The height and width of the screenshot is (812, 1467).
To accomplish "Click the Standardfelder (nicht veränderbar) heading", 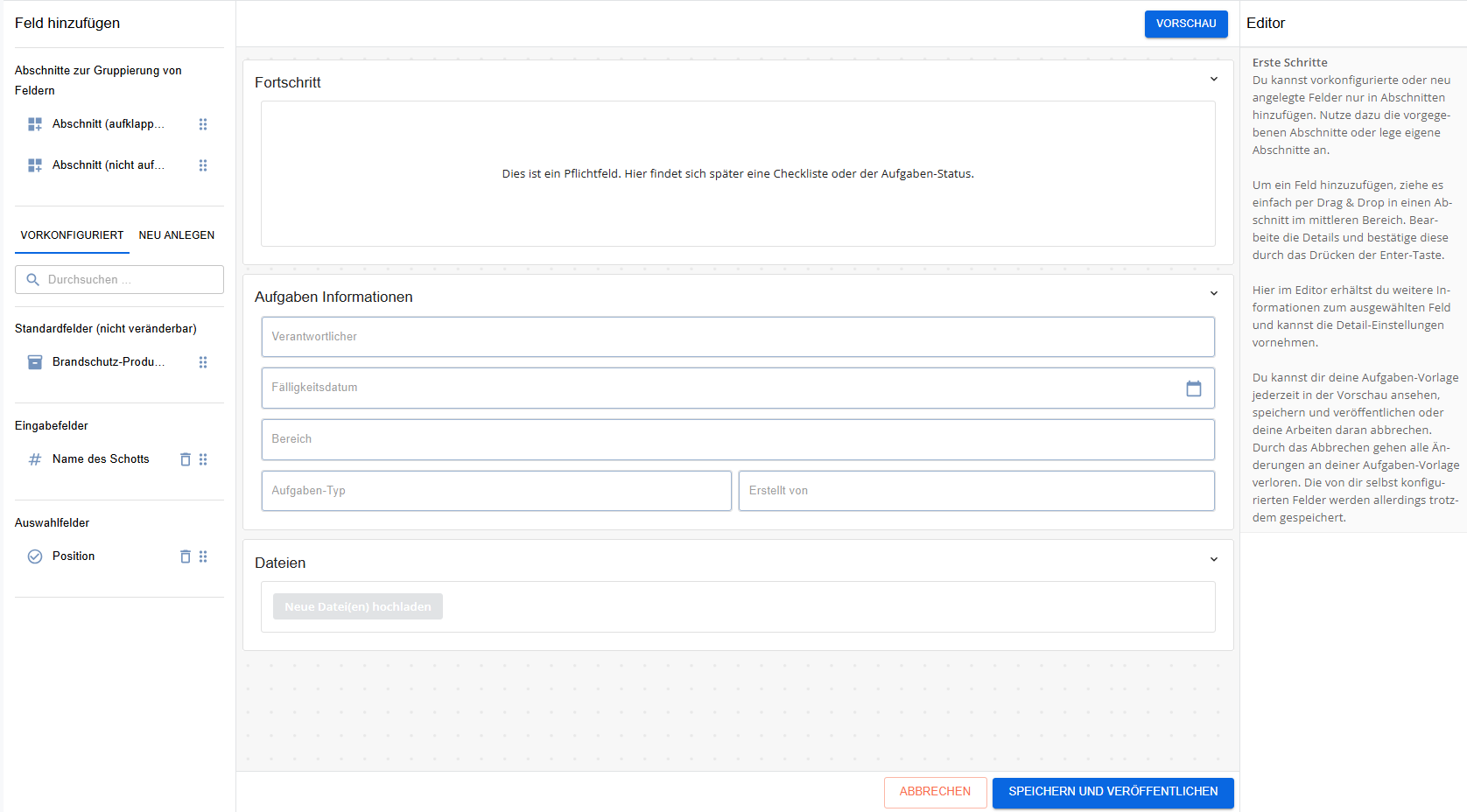I will [106, 329].
